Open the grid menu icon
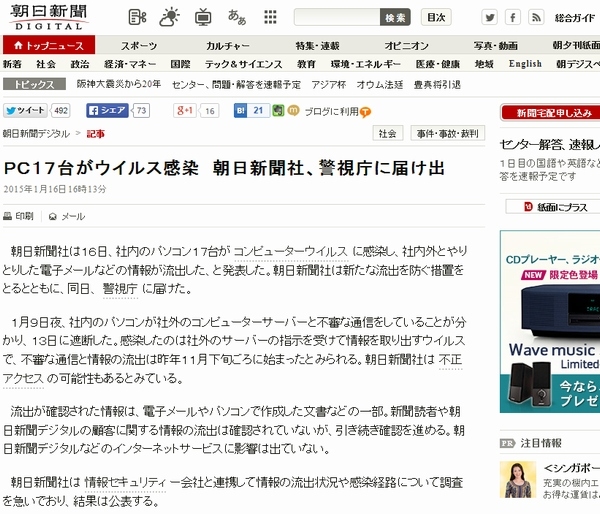Screen dimensions: 600x514 [x=270, y=17]
